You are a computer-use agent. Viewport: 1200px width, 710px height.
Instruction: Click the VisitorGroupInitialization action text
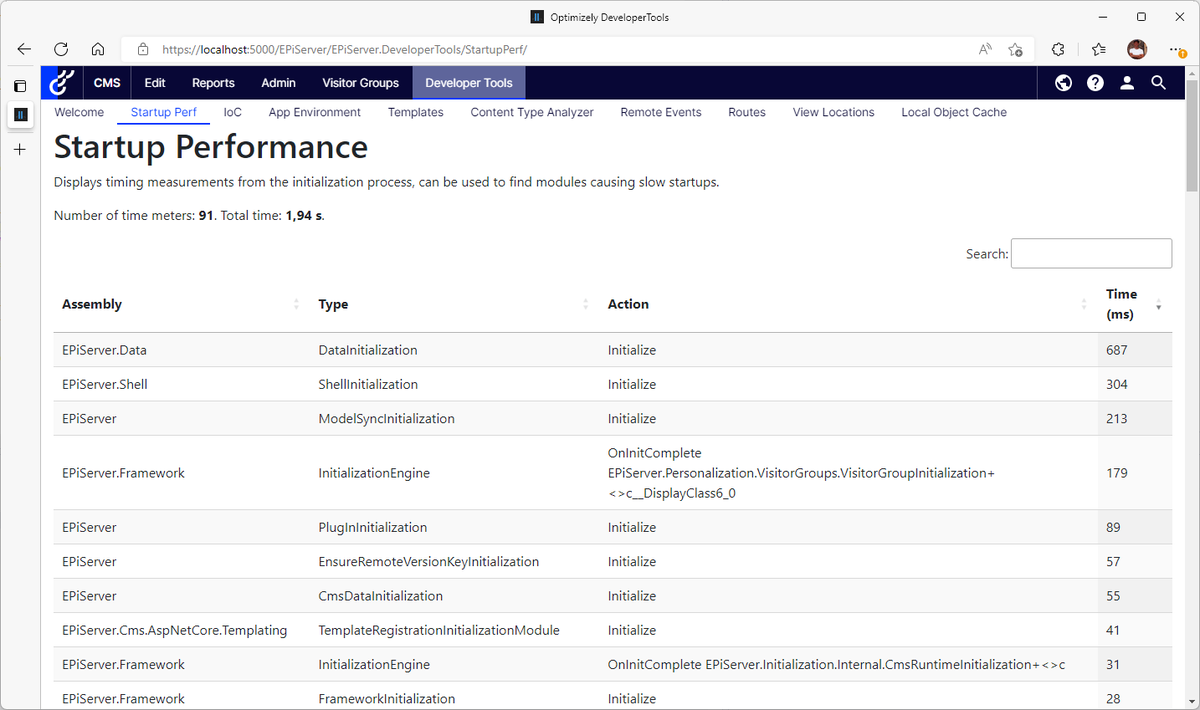click(x=801, y=472)
